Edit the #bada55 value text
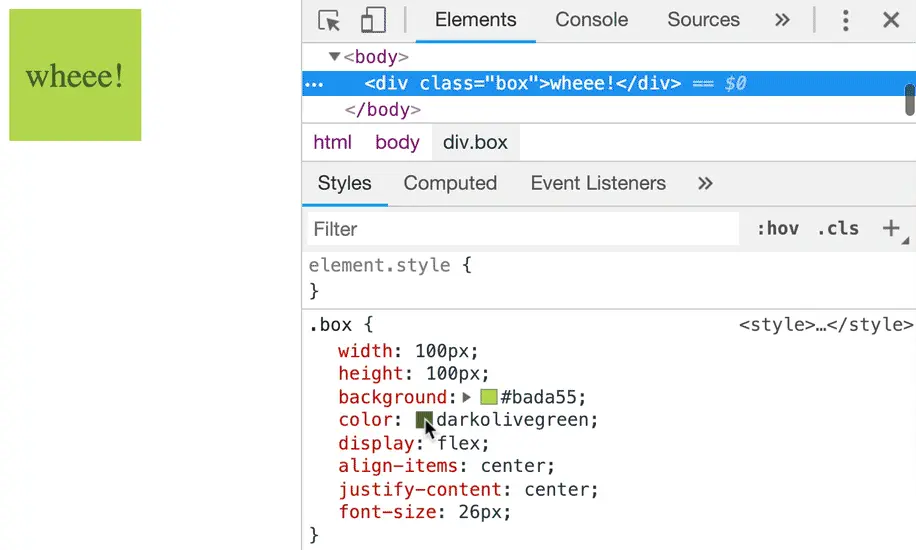Image resolution: width=916 pixels, height=550 pixels. pyautogui.click(x=538, y=397)
